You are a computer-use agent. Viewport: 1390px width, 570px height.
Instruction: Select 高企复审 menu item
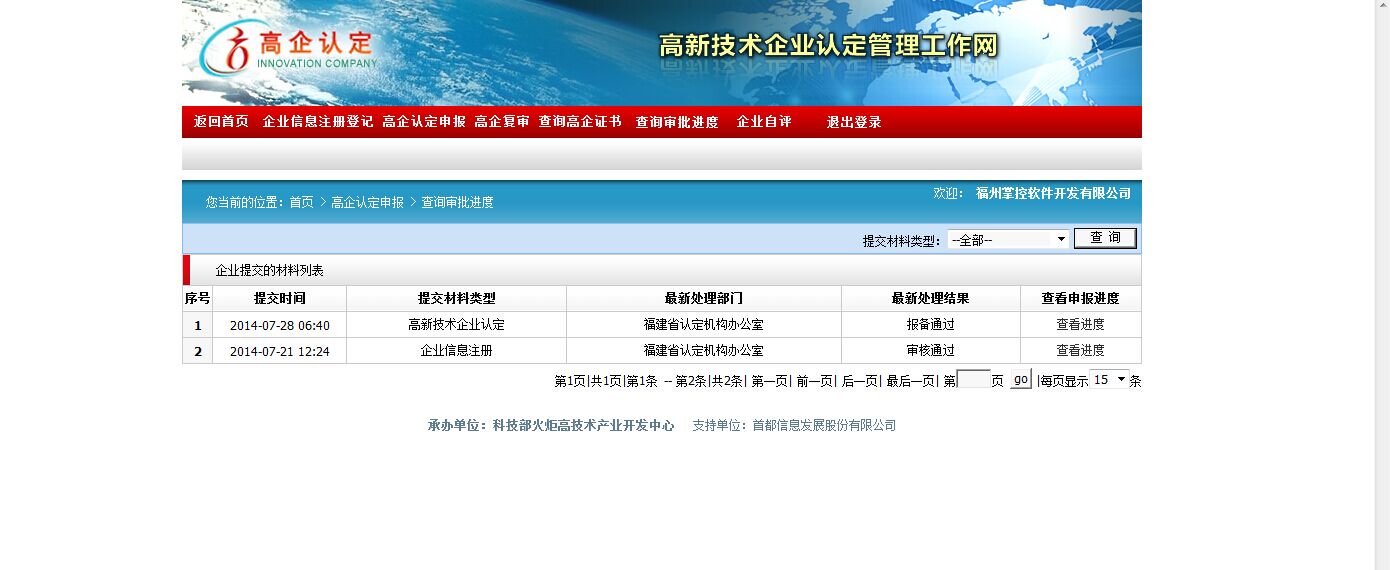[x=502, y=122]
